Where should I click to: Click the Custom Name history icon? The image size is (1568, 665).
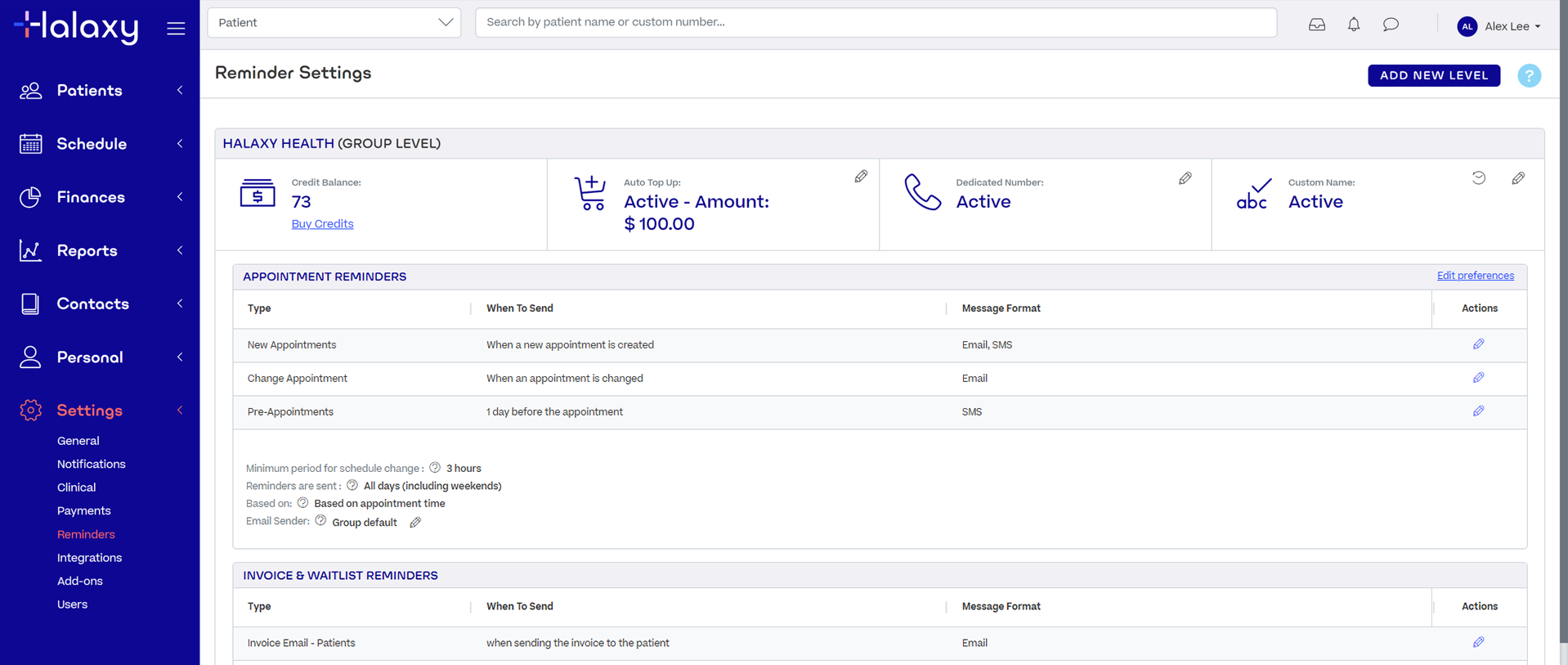click(x=1479, y=178)
